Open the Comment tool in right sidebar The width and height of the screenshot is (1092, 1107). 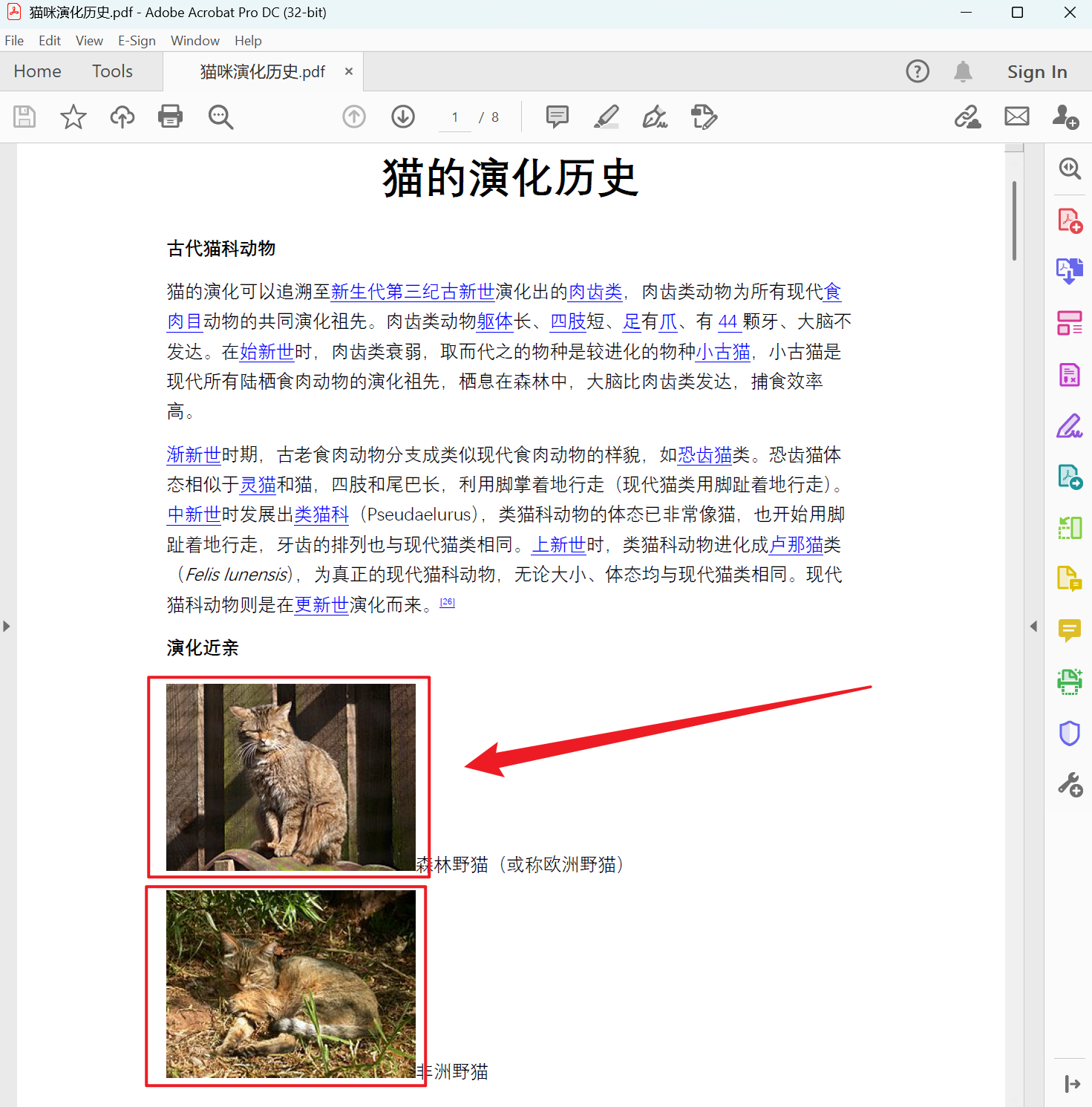[1070, 631]
